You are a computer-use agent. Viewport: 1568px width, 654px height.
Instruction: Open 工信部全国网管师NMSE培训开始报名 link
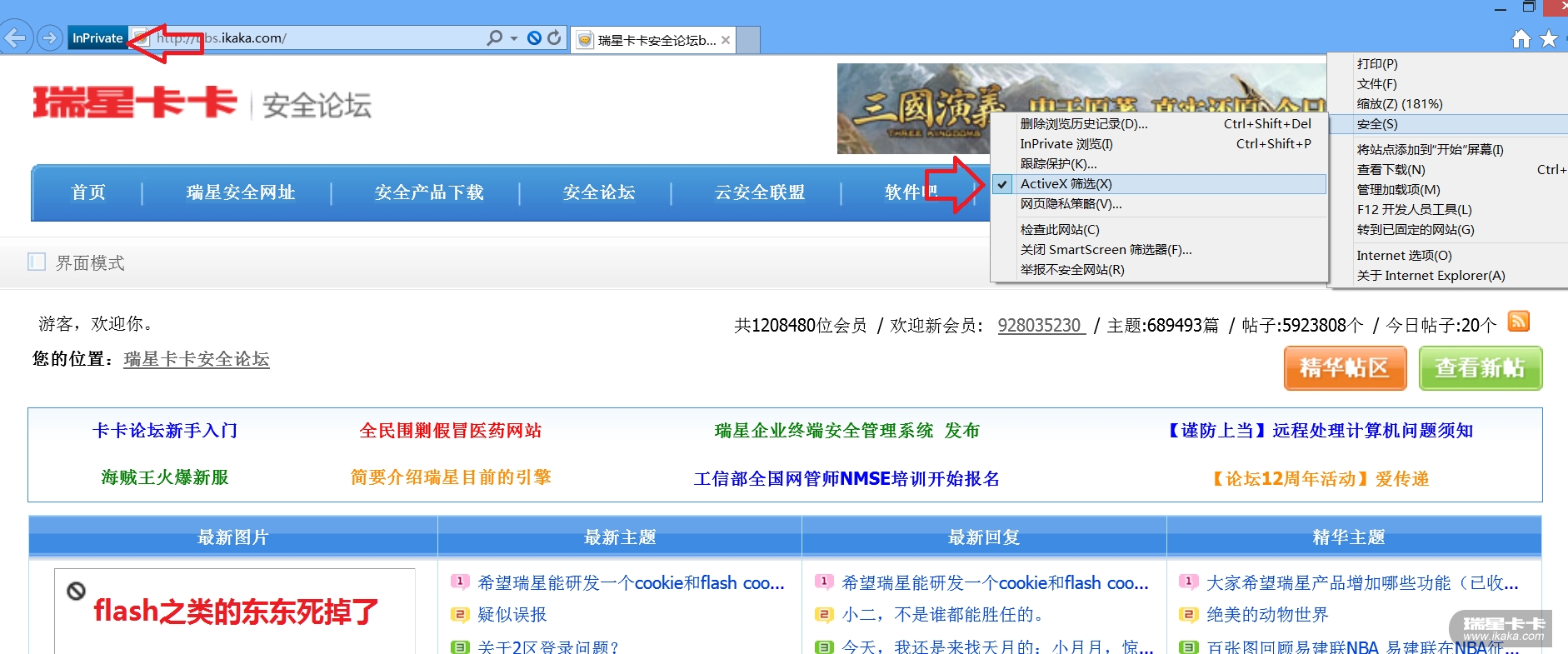pyautogui.click(x=846, y=479)
